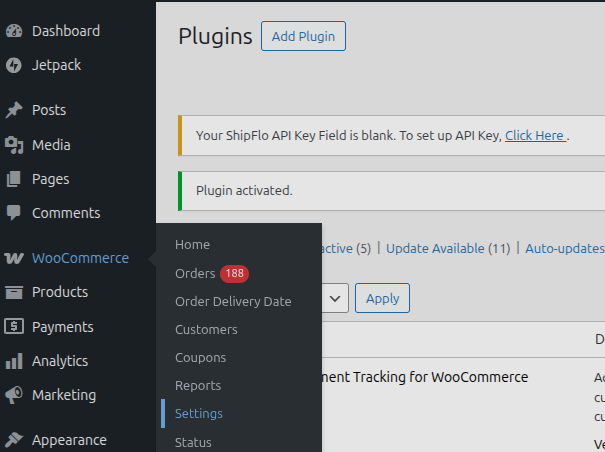Click the Analytics bar chart icon

pos(14,361)
